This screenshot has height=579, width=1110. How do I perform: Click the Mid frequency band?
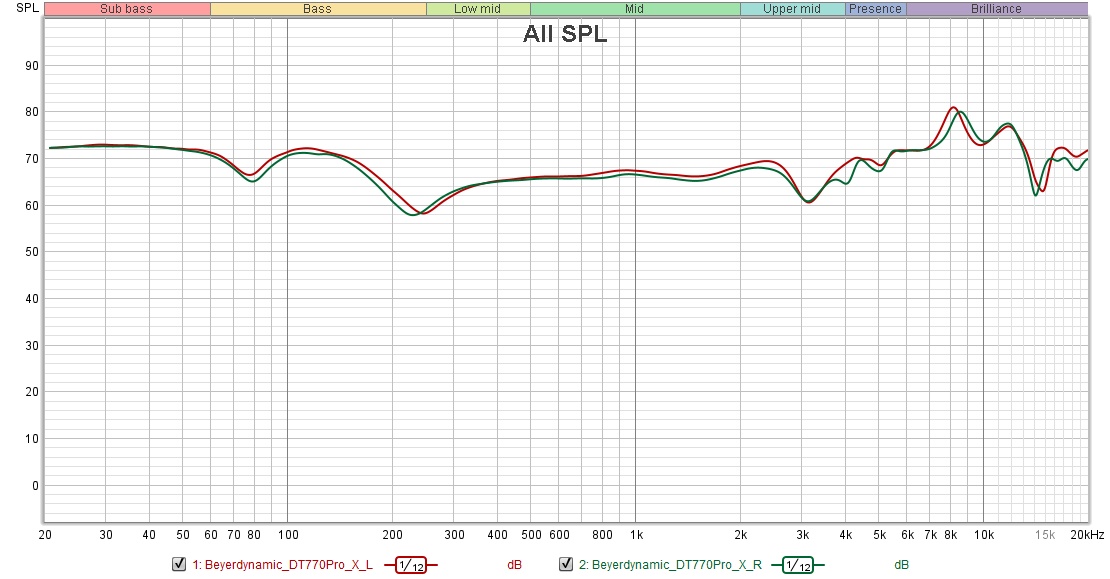[x=635, y=8]
